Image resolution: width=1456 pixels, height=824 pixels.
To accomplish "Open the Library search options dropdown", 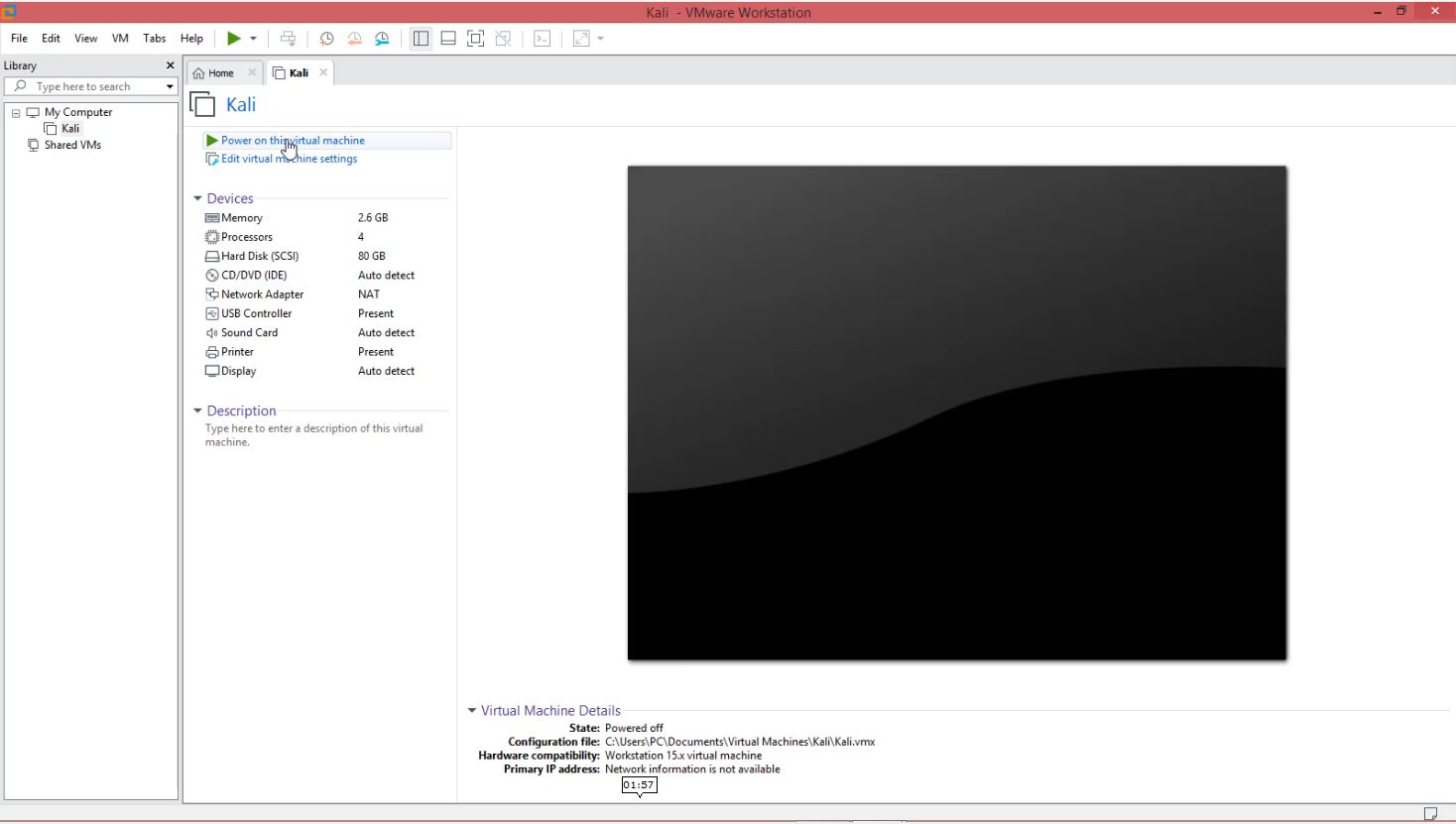I will 170,86.
